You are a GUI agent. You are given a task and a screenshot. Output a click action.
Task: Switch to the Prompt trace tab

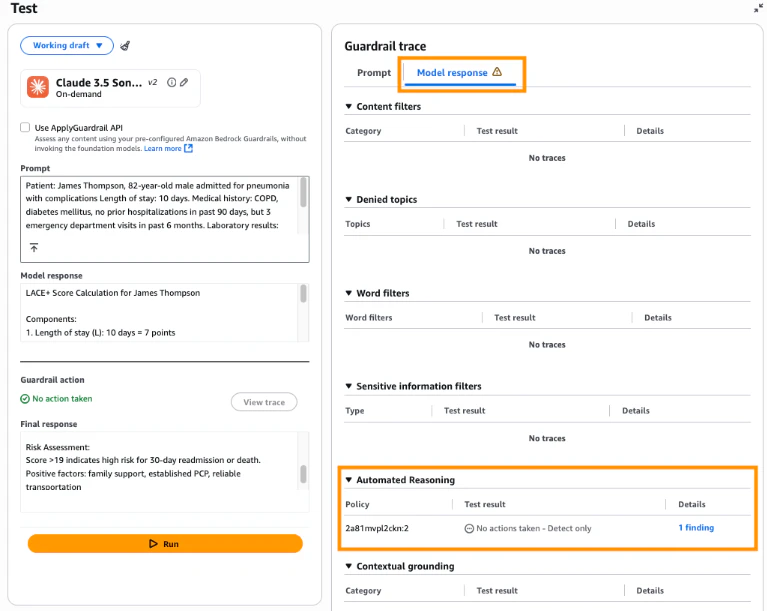click(x=374, y=72)
